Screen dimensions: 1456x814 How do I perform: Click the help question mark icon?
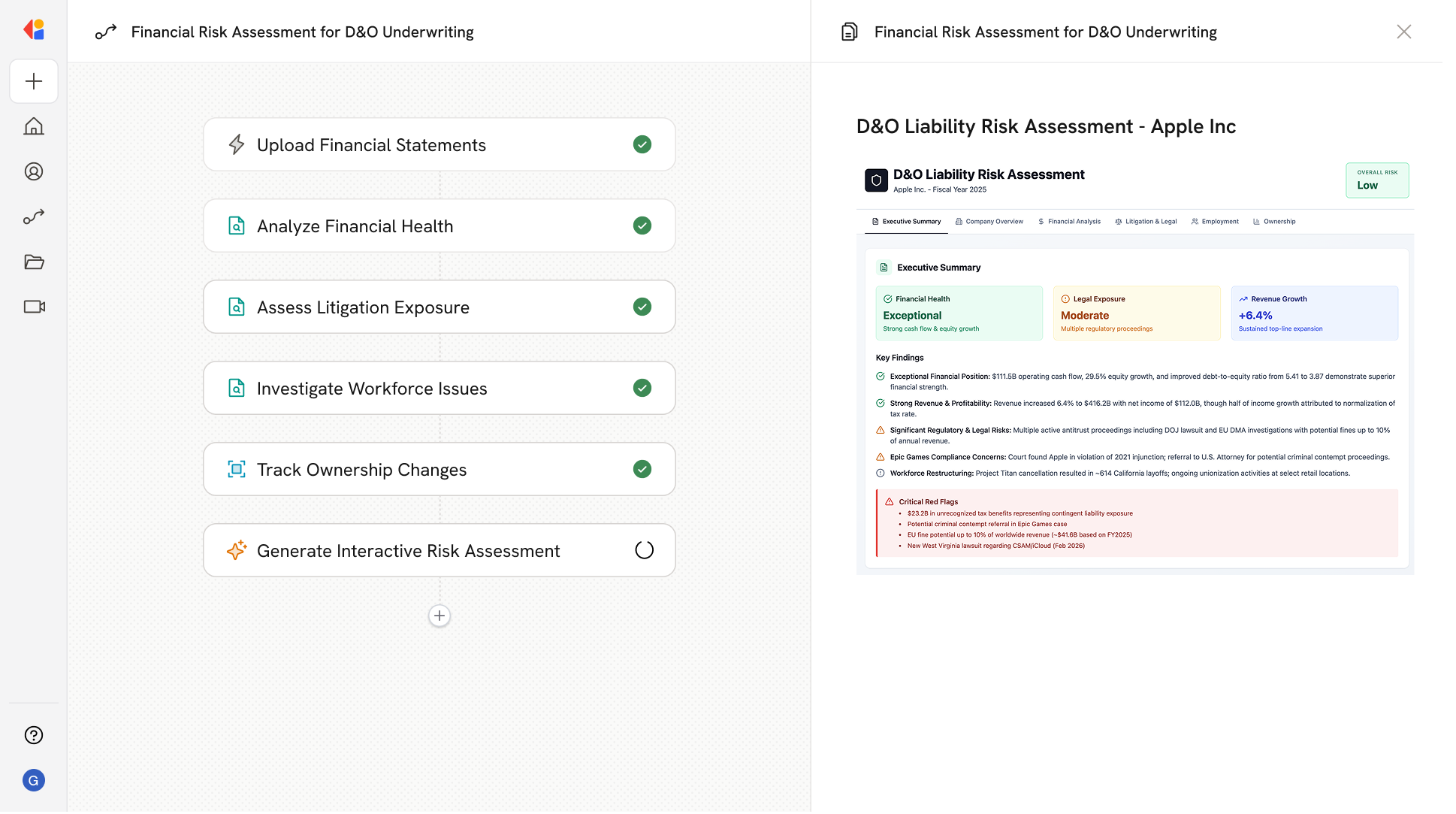(x=34, y=735)
